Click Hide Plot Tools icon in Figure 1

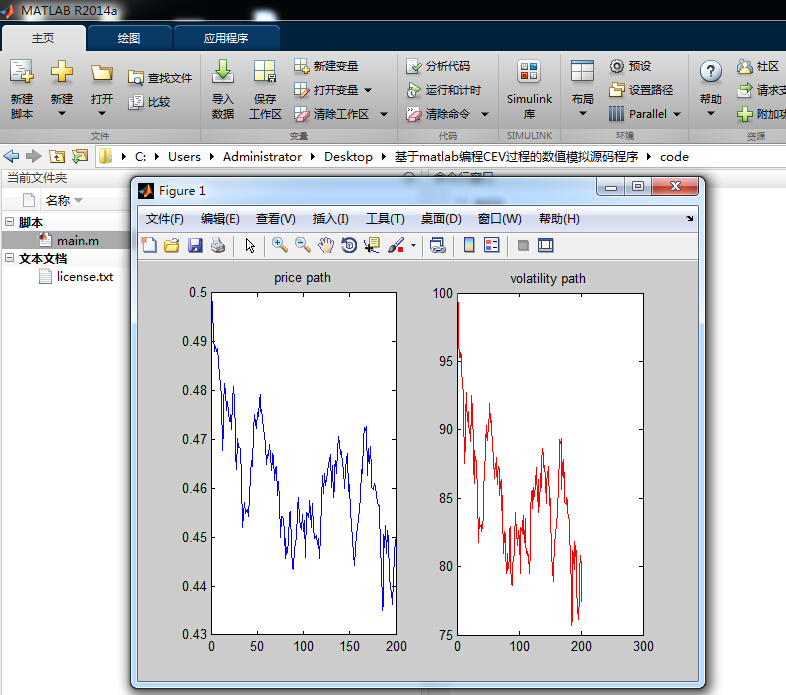pyautogui.click(x=523, y=246)
